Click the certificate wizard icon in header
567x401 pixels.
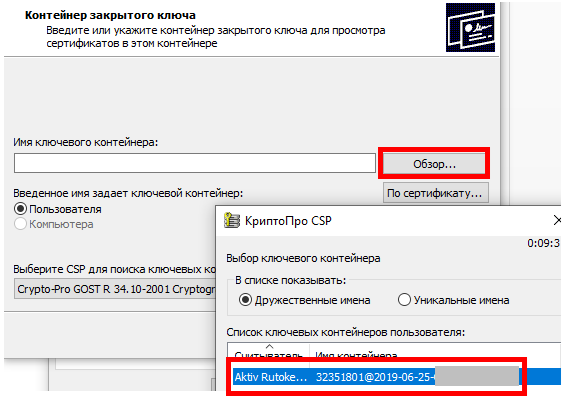point(470,27)
